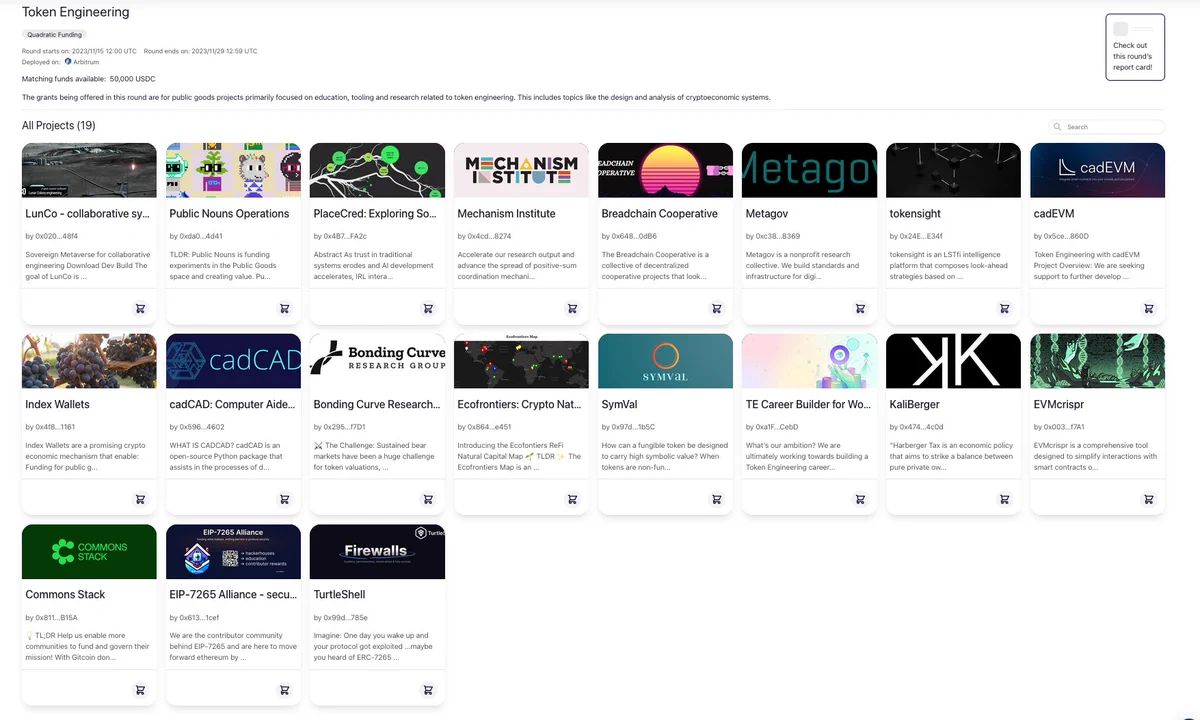Open EVMcrispr banner image
Viewport: 1200px width, 720px height.
[1097, 361]
